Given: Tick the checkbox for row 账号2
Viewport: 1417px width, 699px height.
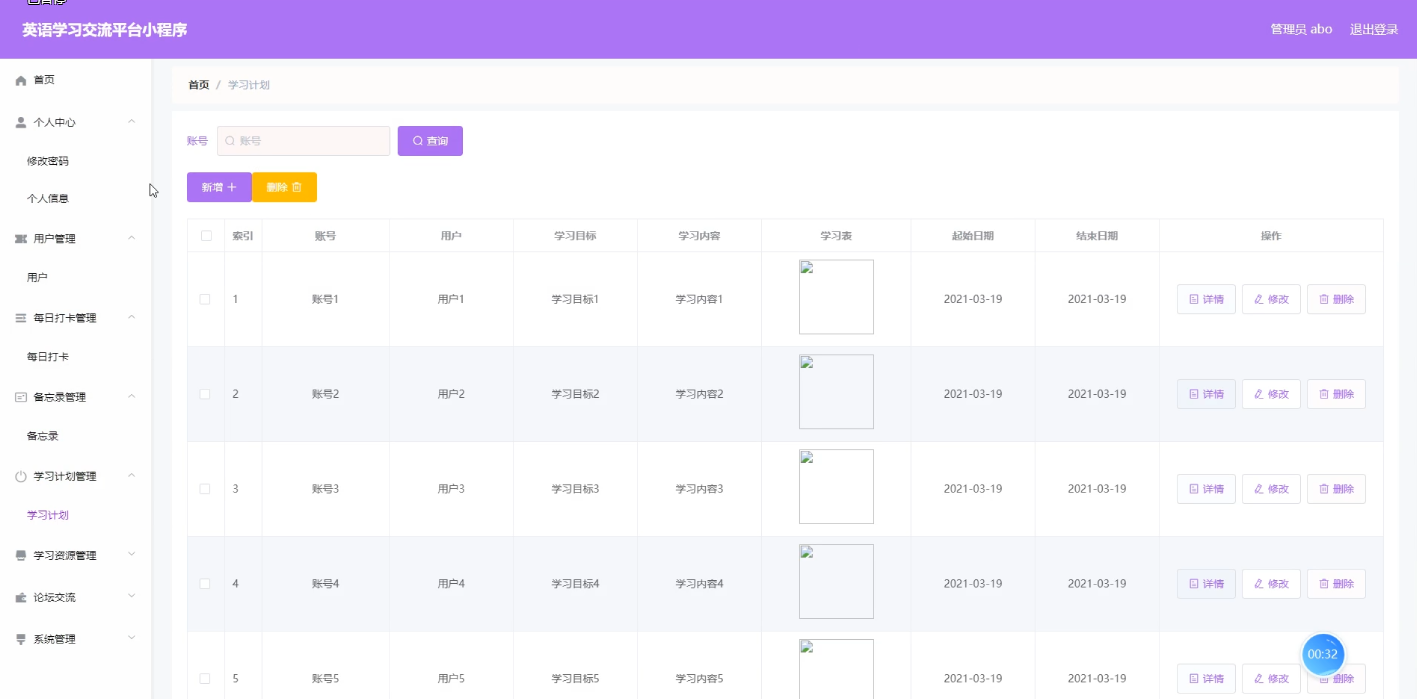Looking at the screenshot, I should click(205, 394).
